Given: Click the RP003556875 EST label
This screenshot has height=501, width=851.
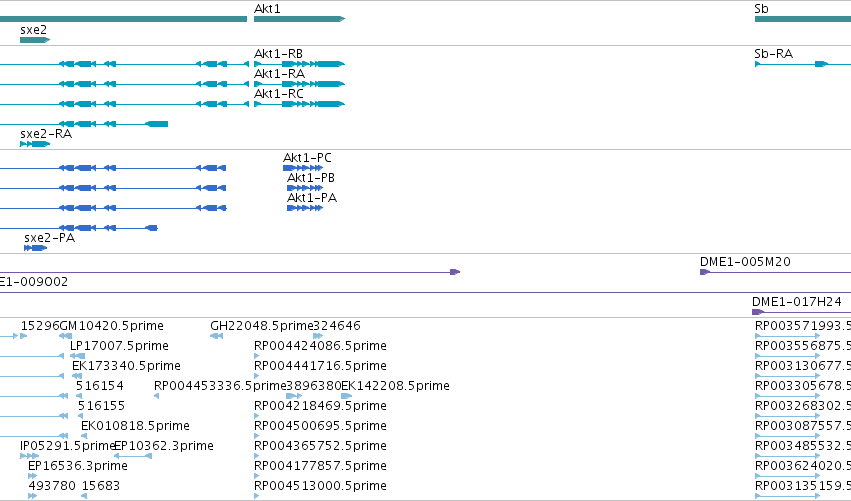Looking at the screenshot, I should [803, 346].
